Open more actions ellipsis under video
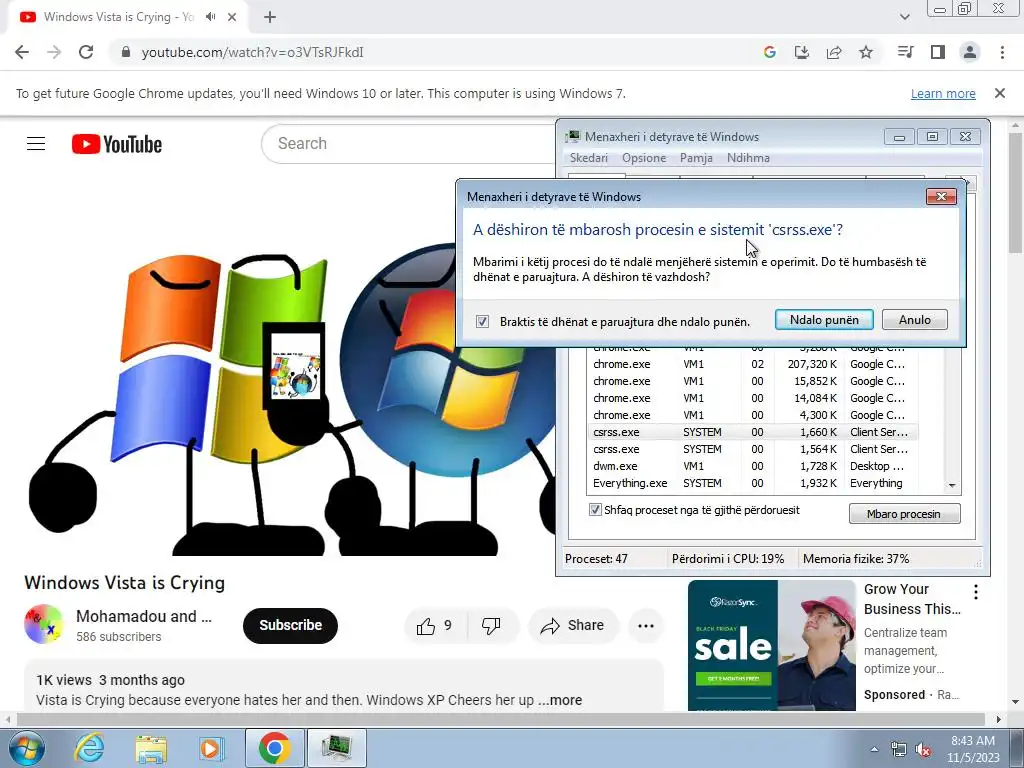Image resolution: width=1024 pixels, height=768 pixels. pos(646,626)
